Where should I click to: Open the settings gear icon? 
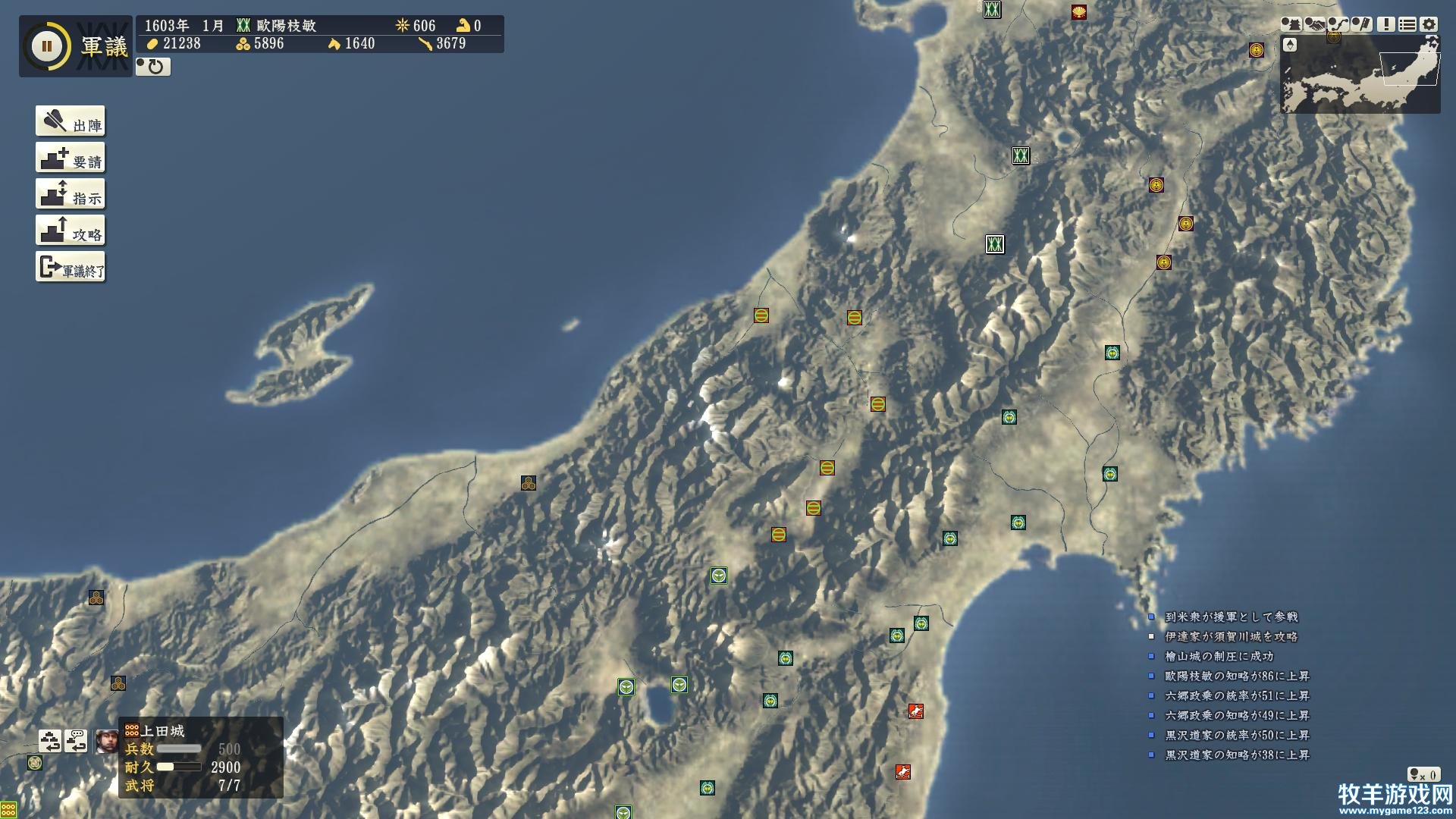(1429, 24)
